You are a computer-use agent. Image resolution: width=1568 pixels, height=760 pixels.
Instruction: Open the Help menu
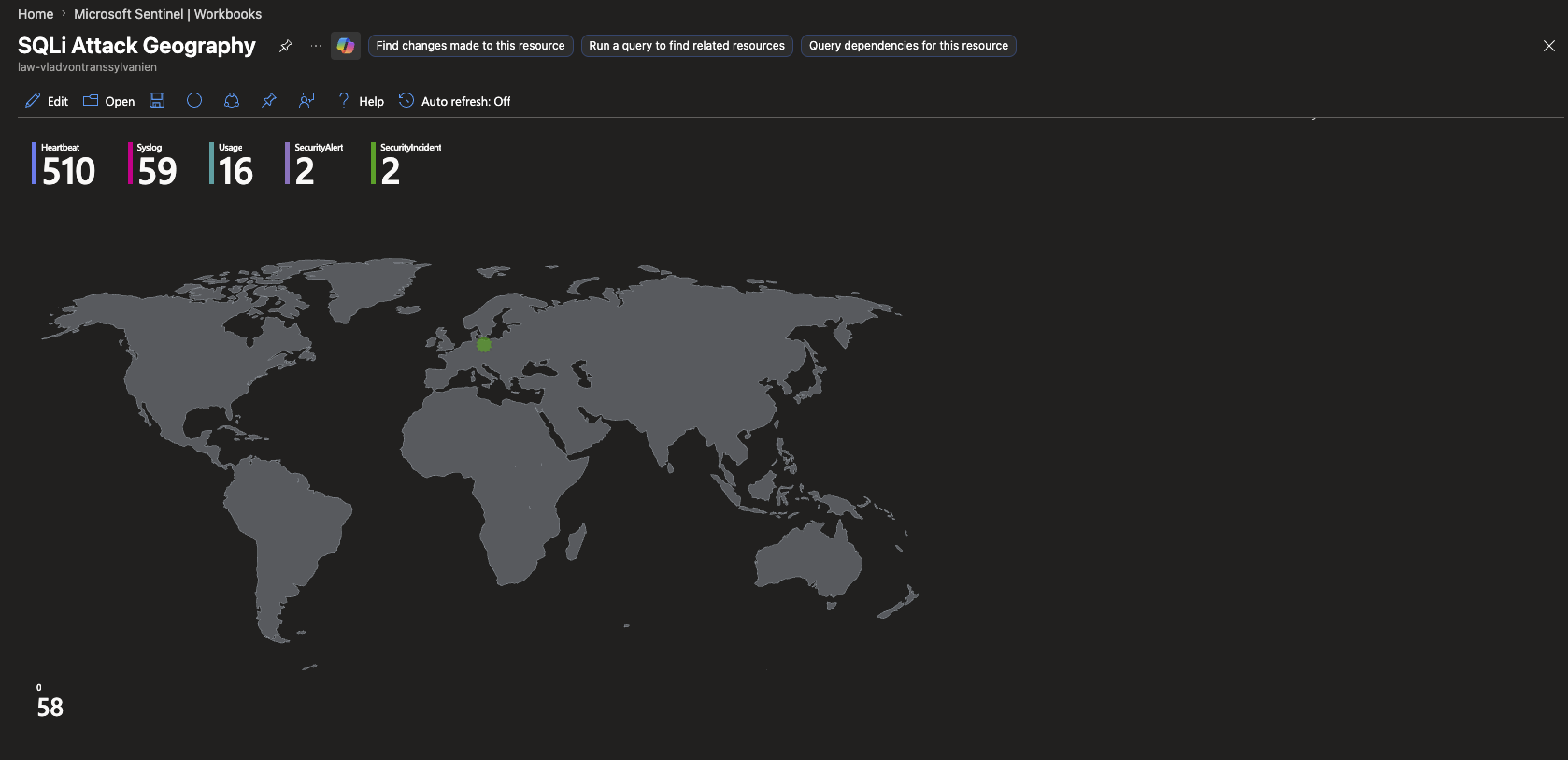[x=361, y=101]
